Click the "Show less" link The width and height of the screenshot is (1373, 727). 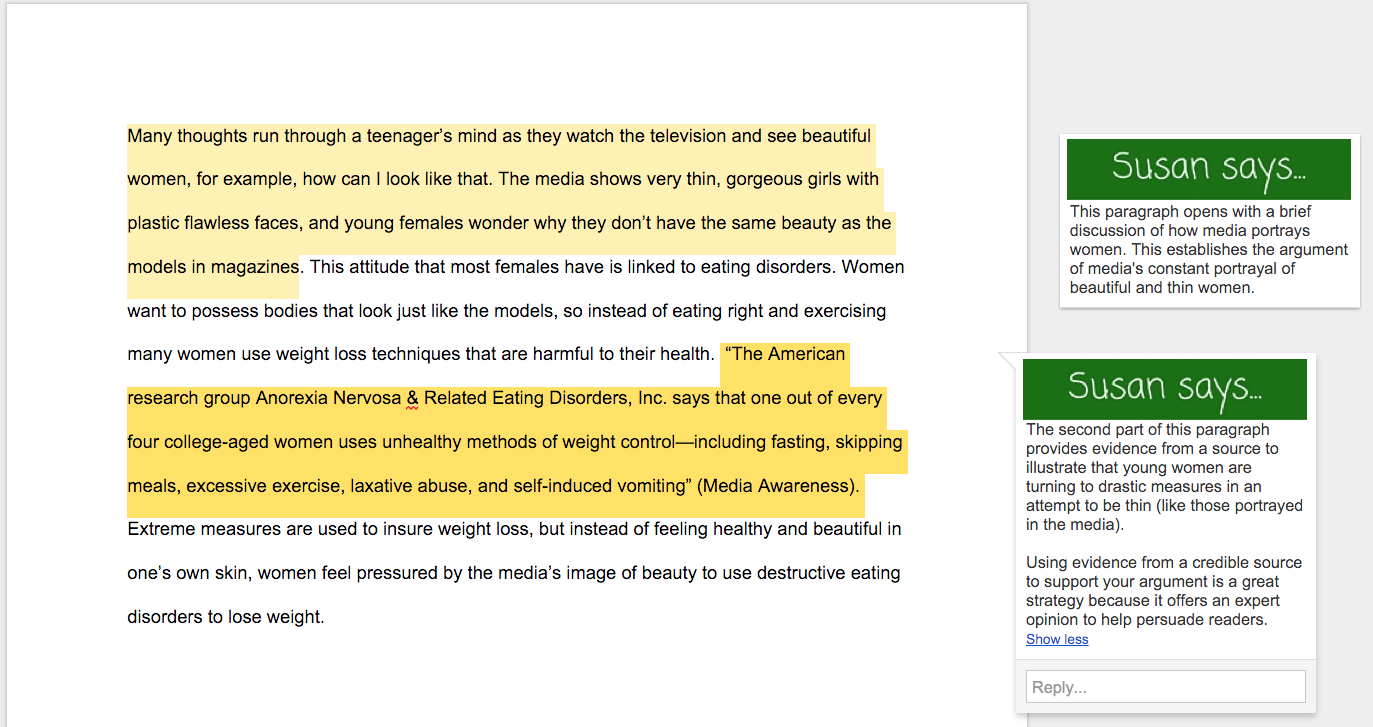coord(1057,640)
